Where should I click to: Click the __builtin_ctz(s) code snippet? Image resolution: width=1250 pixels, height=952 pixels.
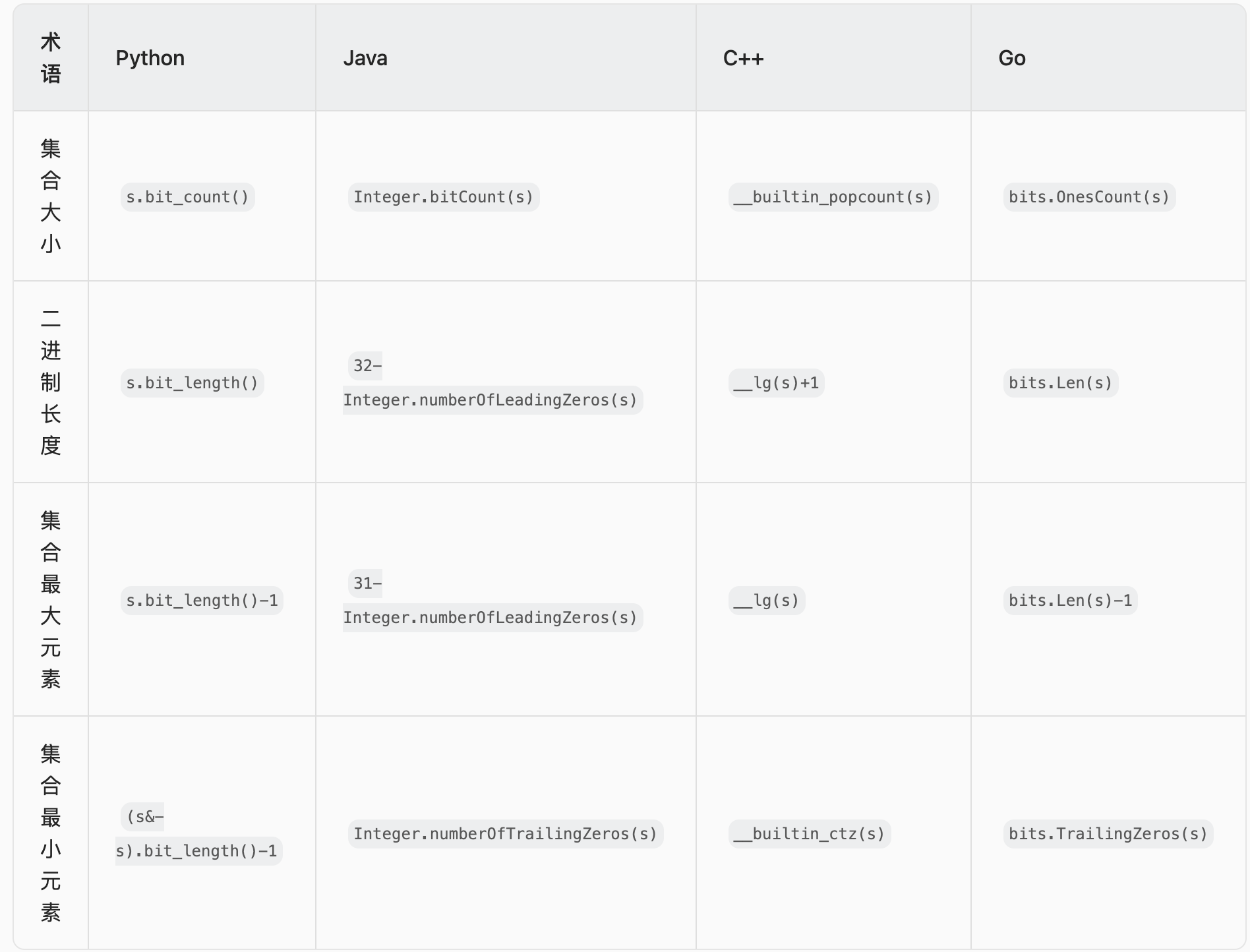(x=809, y=834)
